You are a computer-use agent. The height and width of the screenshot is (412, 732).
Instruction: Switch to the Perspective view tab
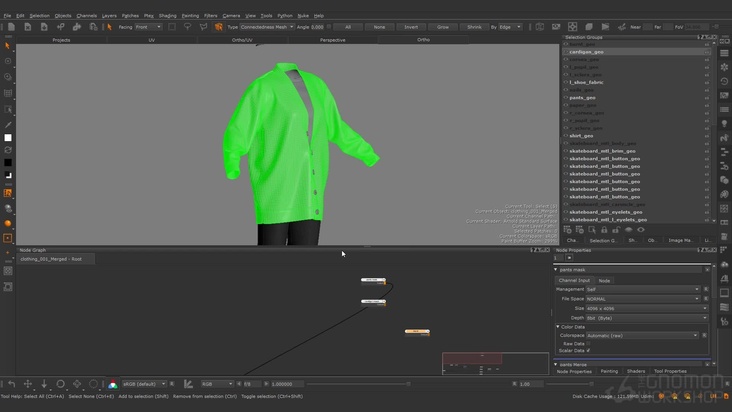(x=333, y=40)
